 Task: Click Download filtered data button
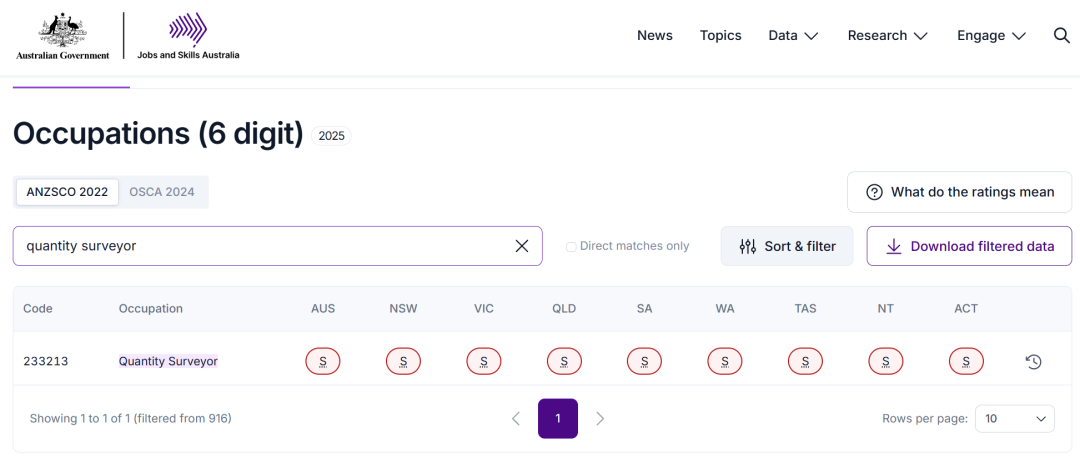pyautogui.click(x=969, y=246)
